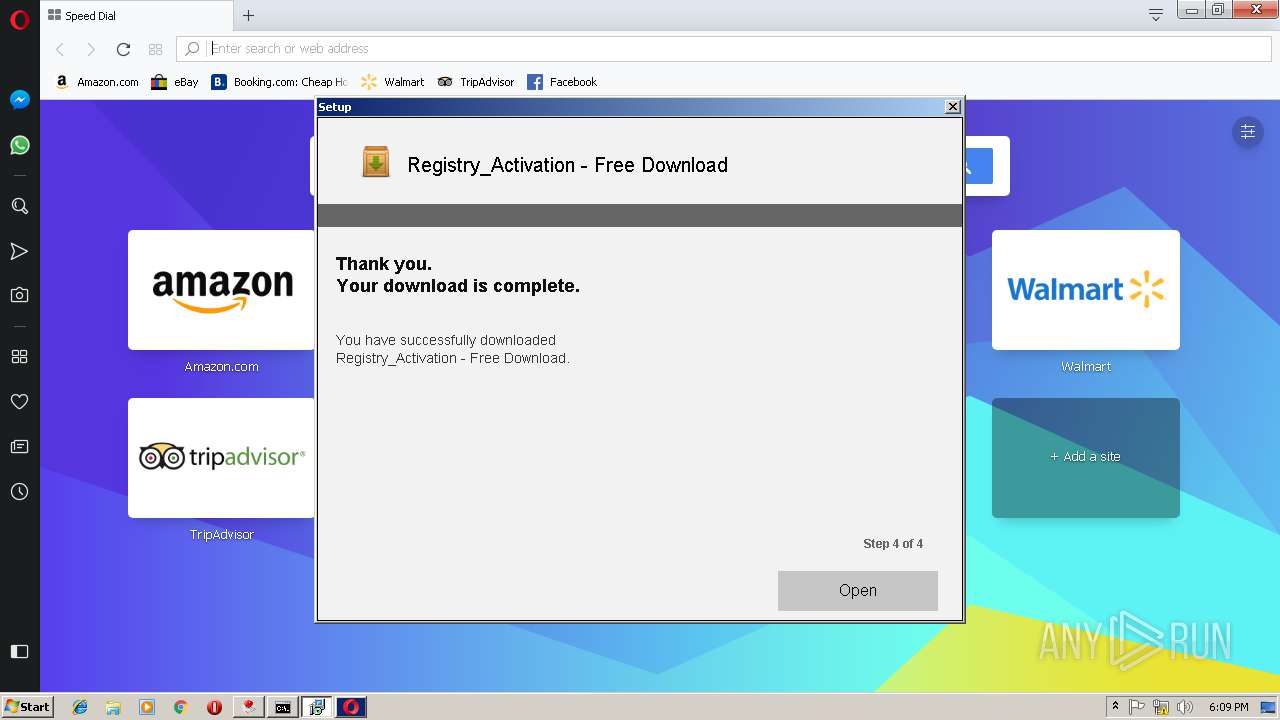
Task: Click the address bar search field
Action: 724,49
